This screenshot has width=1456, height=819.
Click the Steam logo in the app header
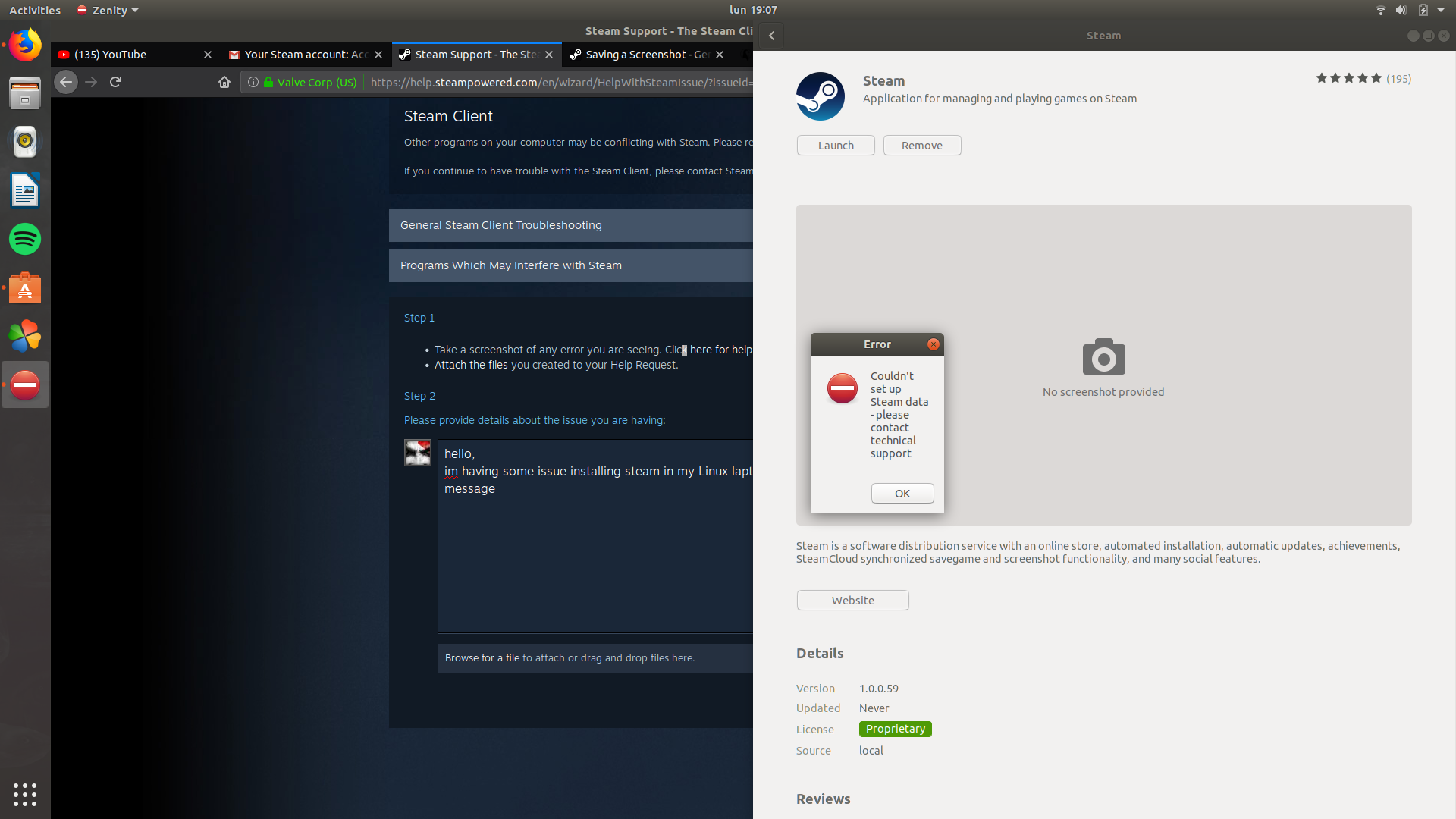pos(820,96)
